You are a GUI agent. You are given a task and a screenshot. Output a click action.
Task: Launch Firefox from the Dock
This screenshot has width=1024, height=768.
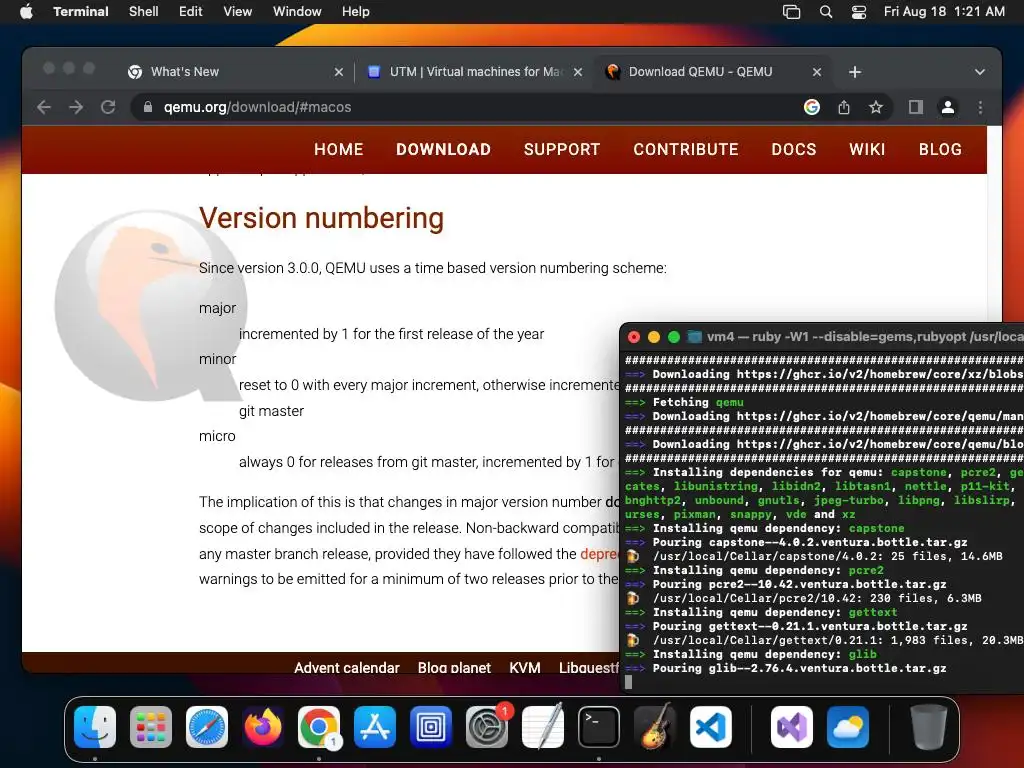[x=263, y=727]
